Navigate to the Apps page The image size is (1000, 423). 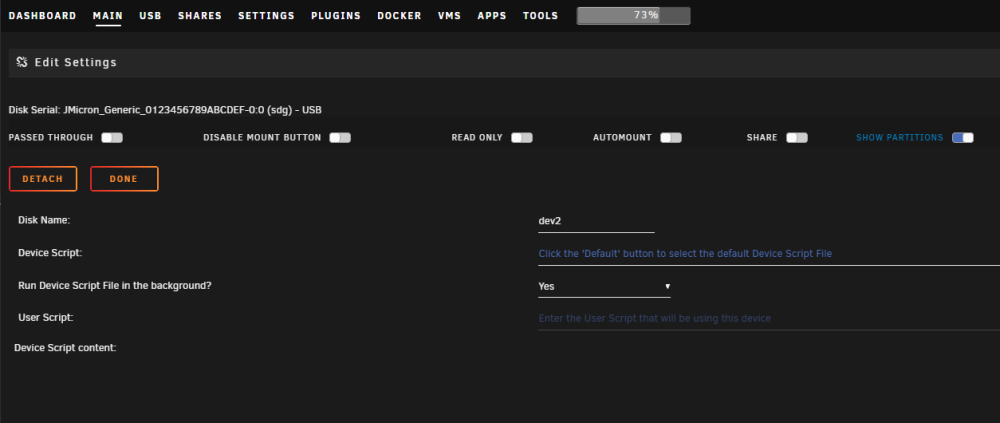pyautogui.click(x=492, y=15)
